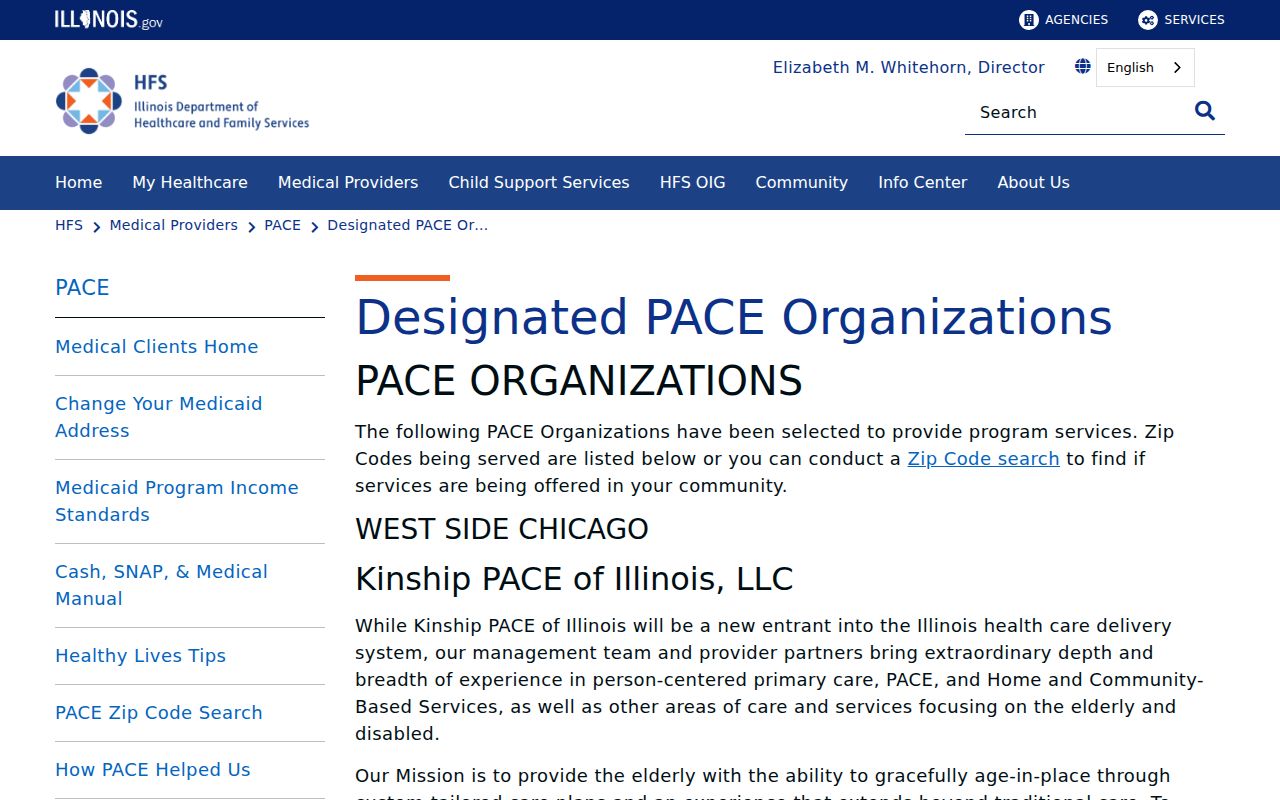
Task: Open the Services gears icon
Action: pyautogui.click(x=1148, y=20)
